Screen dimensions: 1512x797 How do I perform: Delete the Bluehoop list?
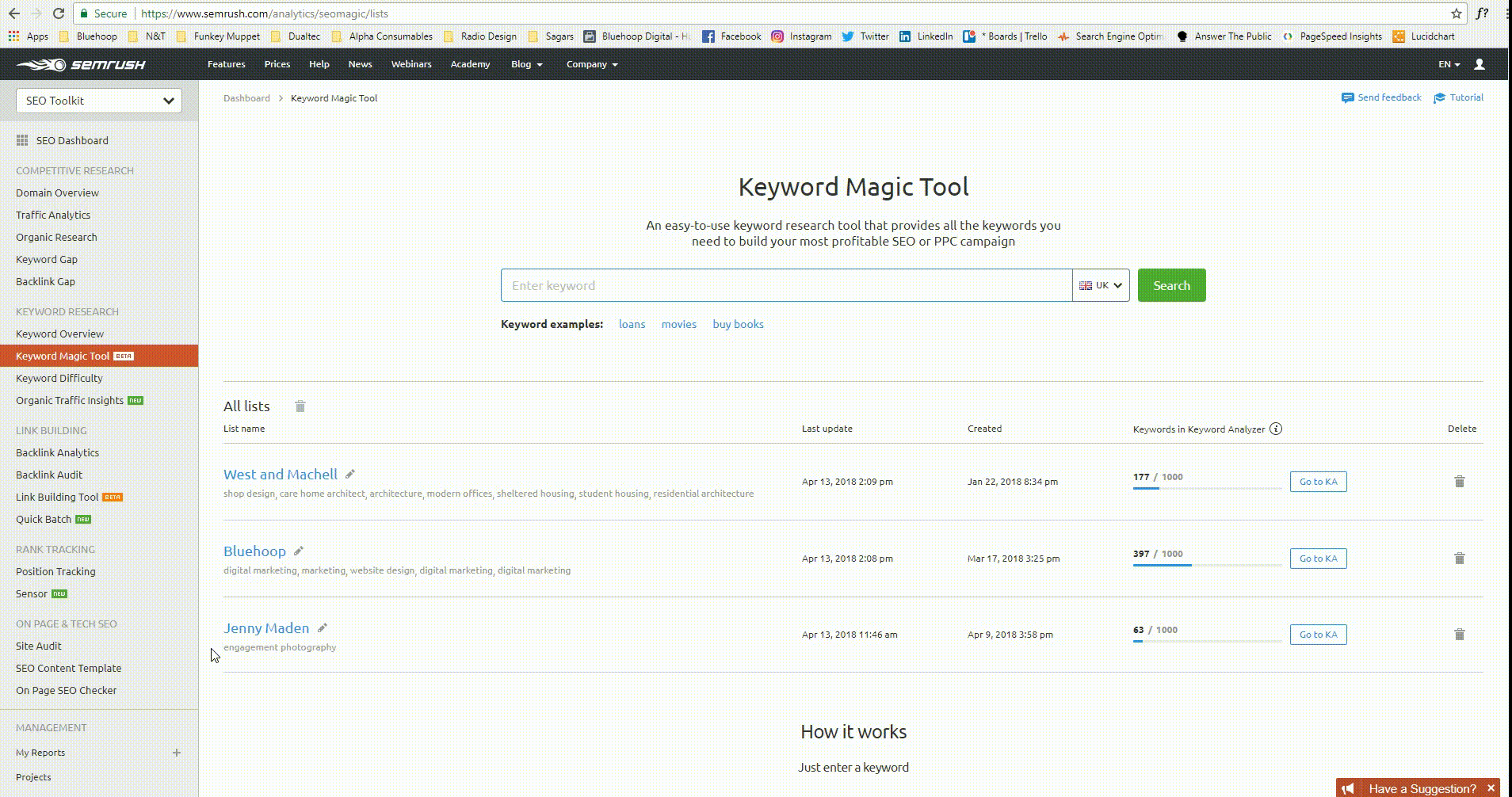click(x=1459, y=559)
